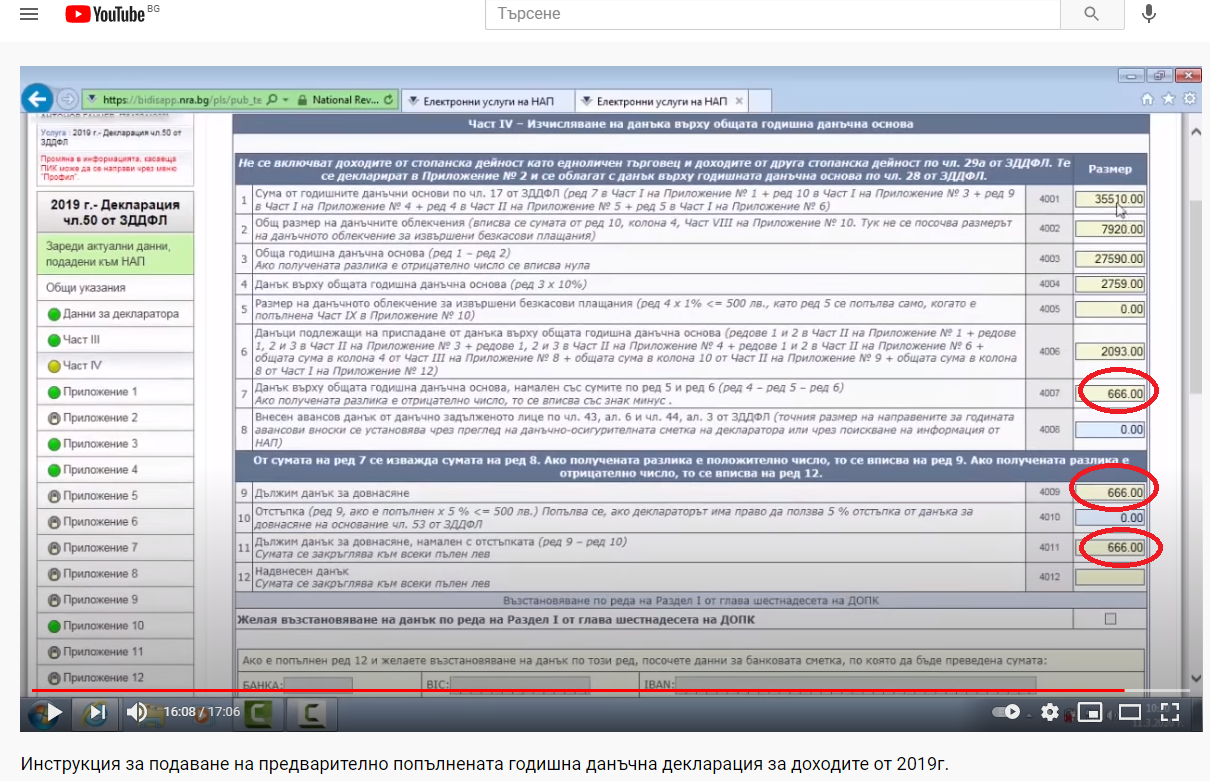Open 'Данни за декларатора' section
This screenshot has width=1210, height=781.
tap(115, 314)
